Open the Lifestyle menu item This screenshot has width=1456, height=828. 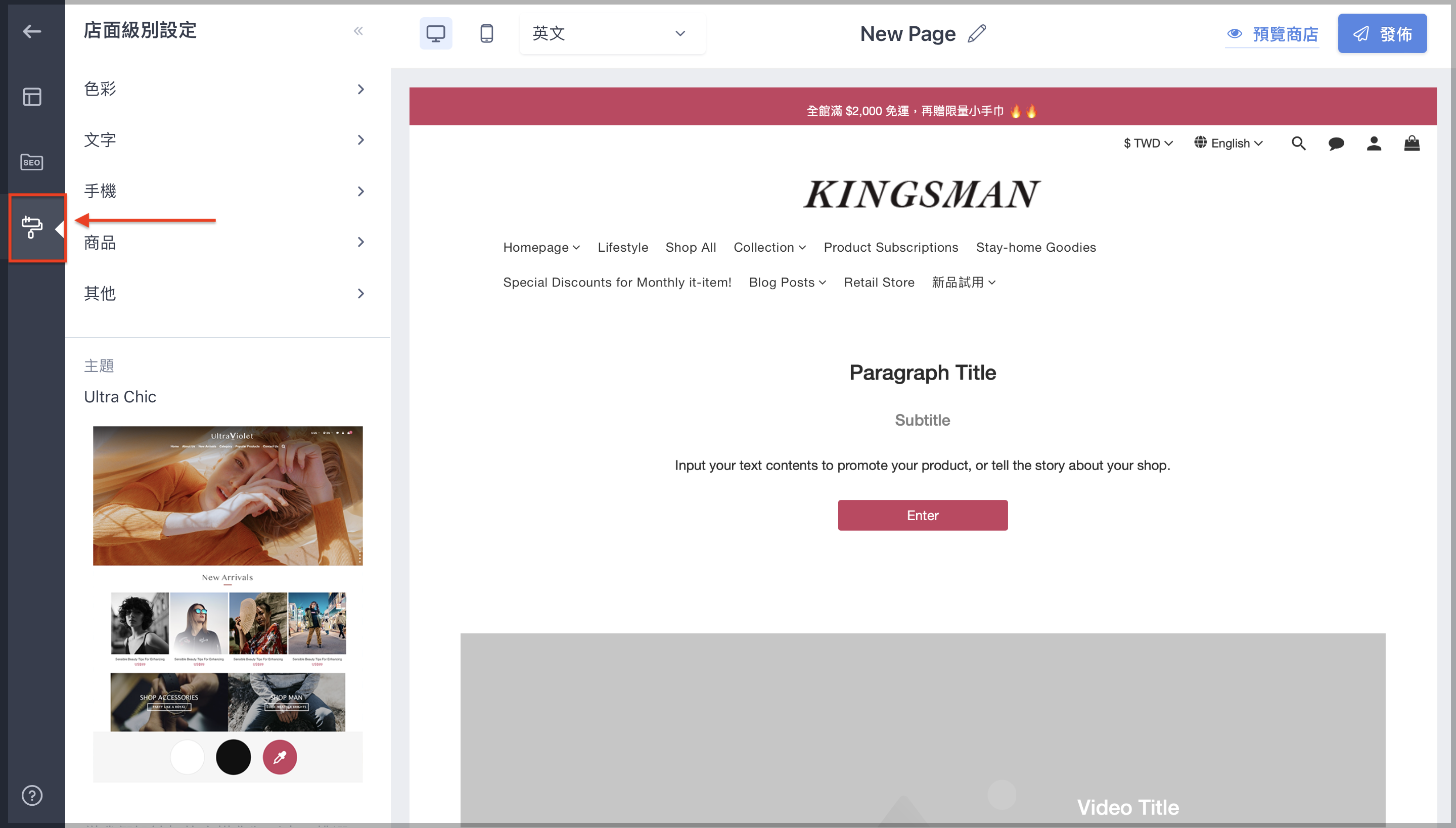tap(623, 247)
